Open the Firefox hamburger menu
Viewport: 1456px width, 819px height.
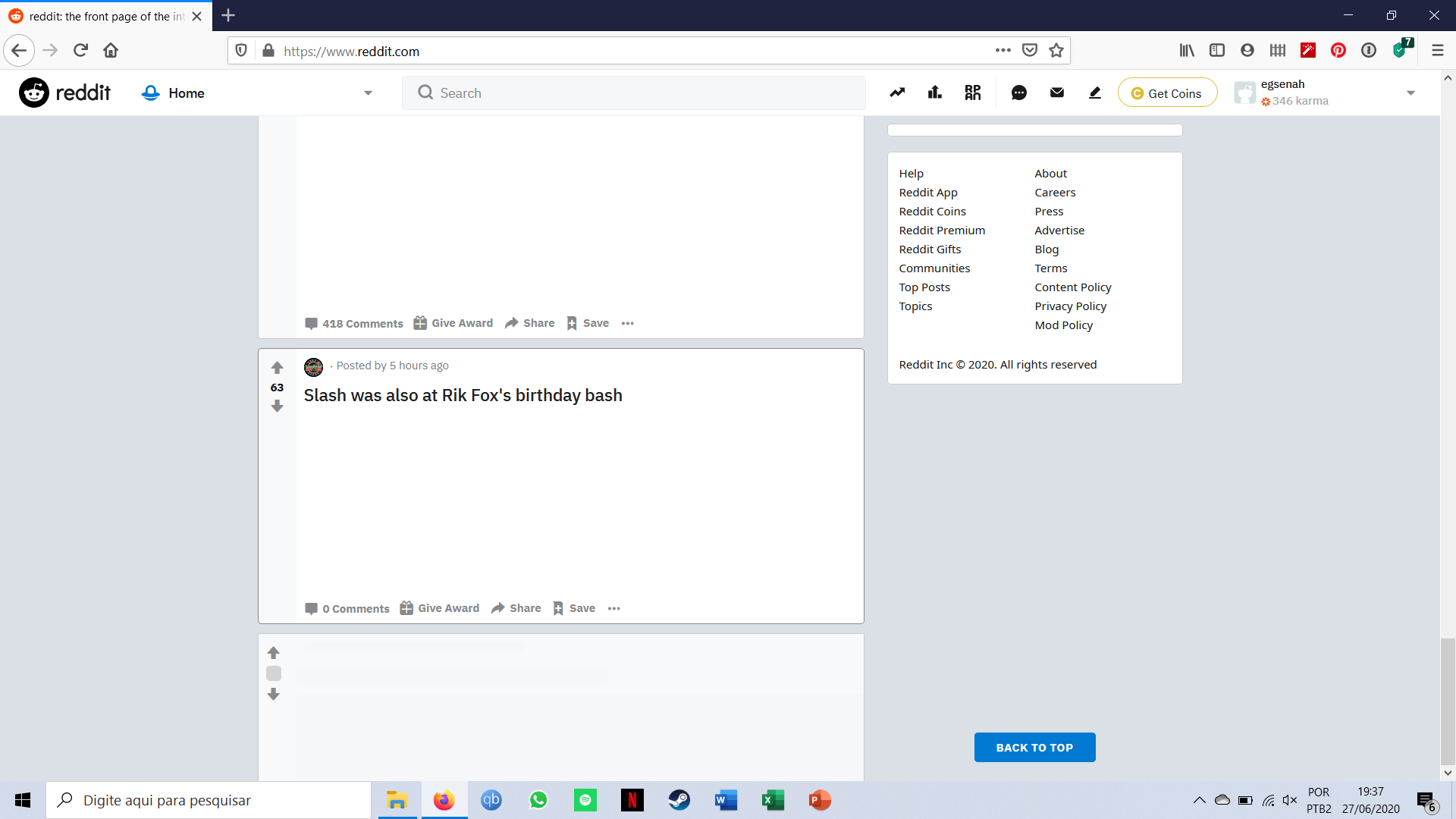pos(1437,51)
